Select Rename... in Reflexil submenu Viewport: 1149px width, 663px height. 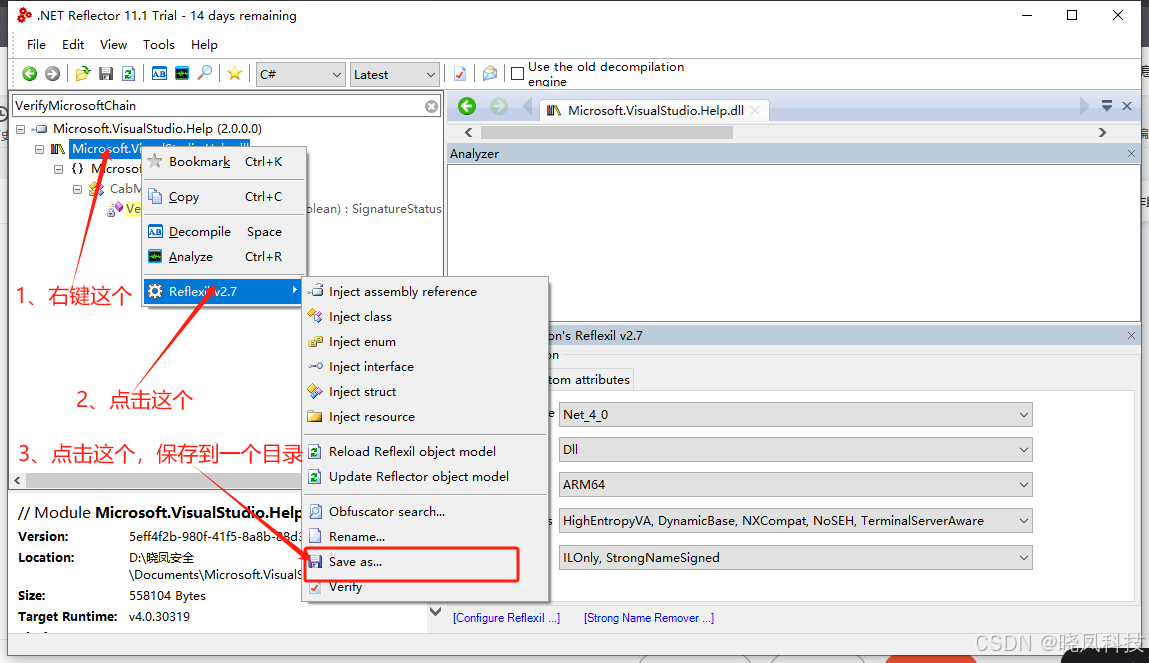point(425,536)
